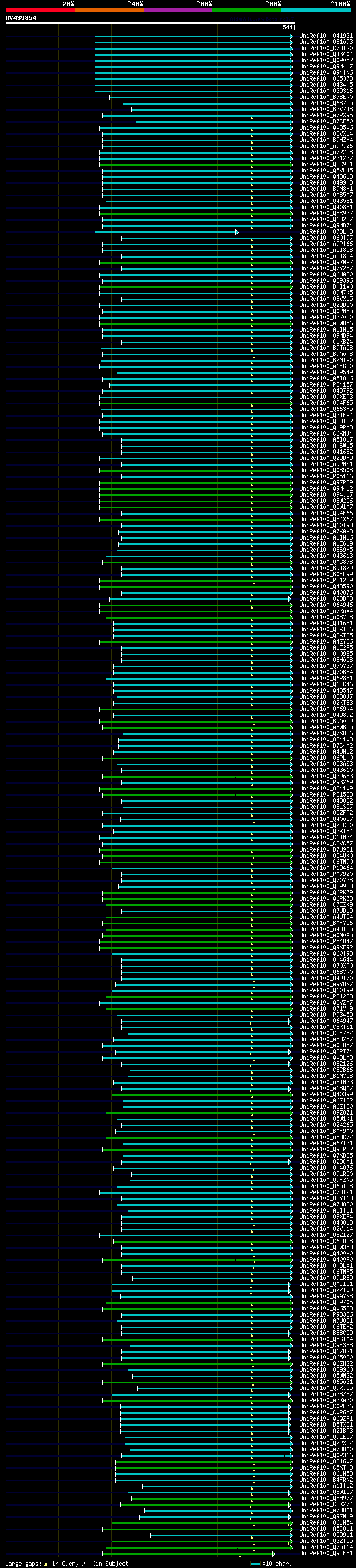Select label UniRef100_P31528
This screenshot has height=1568, width=356.
tap(326, 794)
